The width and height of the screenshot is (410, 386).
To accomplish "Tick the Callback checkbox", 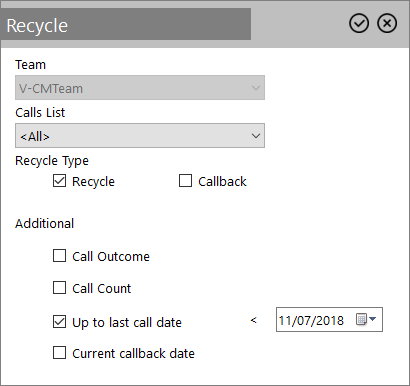I will coord(185,181).
